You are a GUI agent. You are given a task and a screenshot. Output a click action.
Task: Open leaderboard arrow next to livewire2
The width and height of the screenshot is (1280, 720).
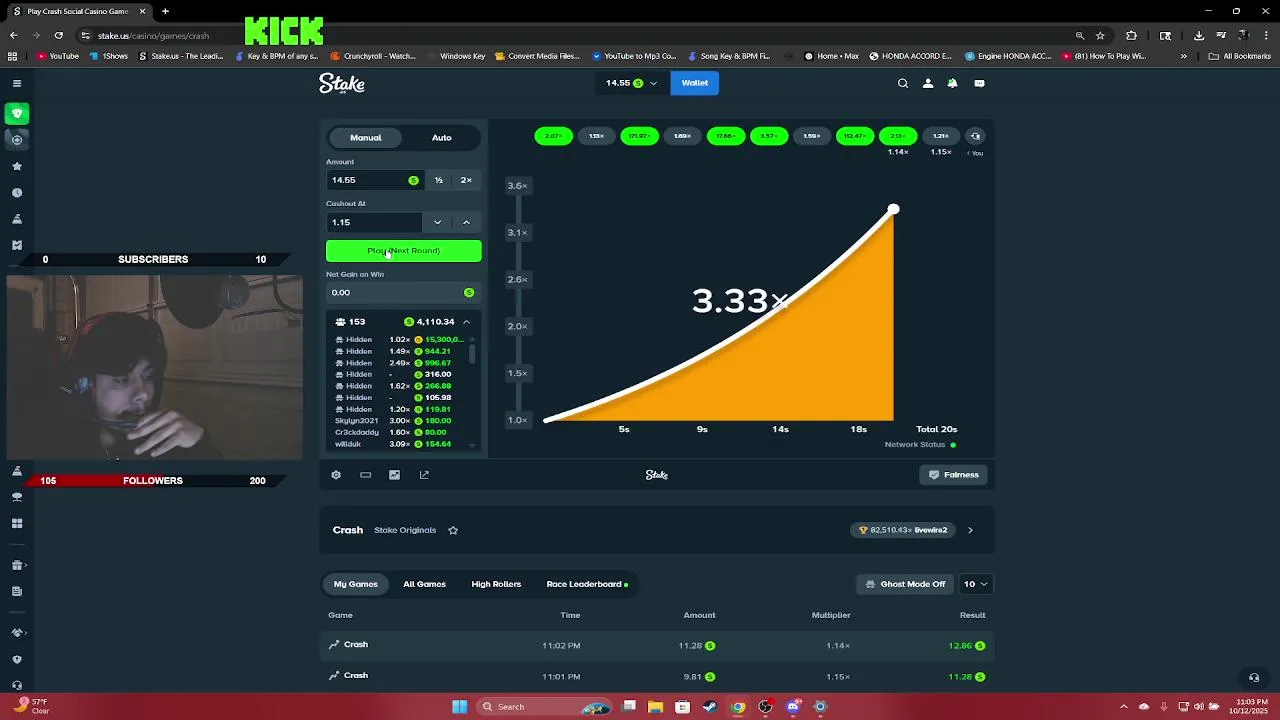(970, 530)
